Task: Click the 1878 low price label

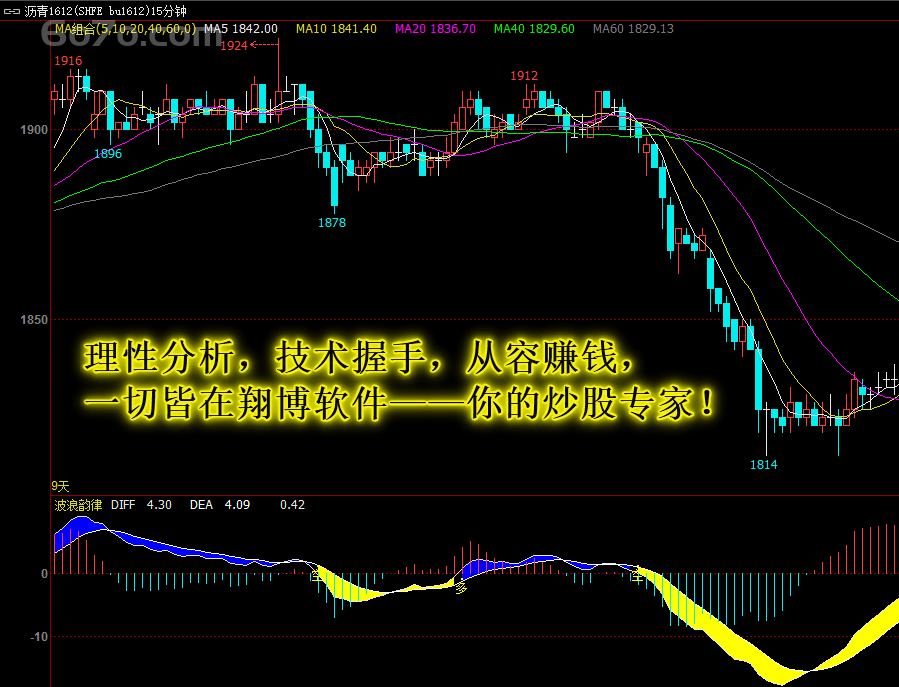Action: tap(332, 223)
